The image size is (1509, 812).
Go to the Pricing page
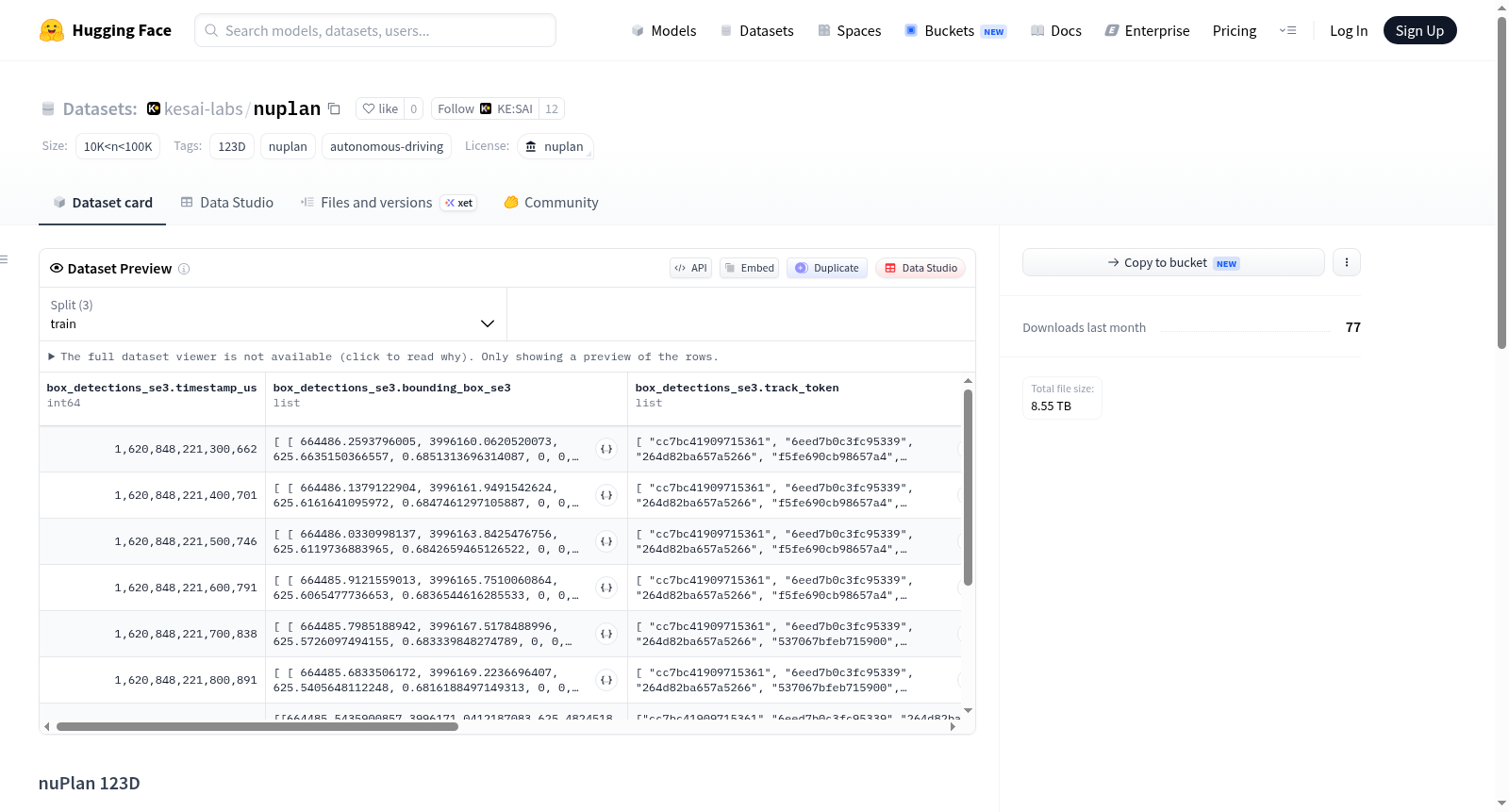[x=1235, y=30]
